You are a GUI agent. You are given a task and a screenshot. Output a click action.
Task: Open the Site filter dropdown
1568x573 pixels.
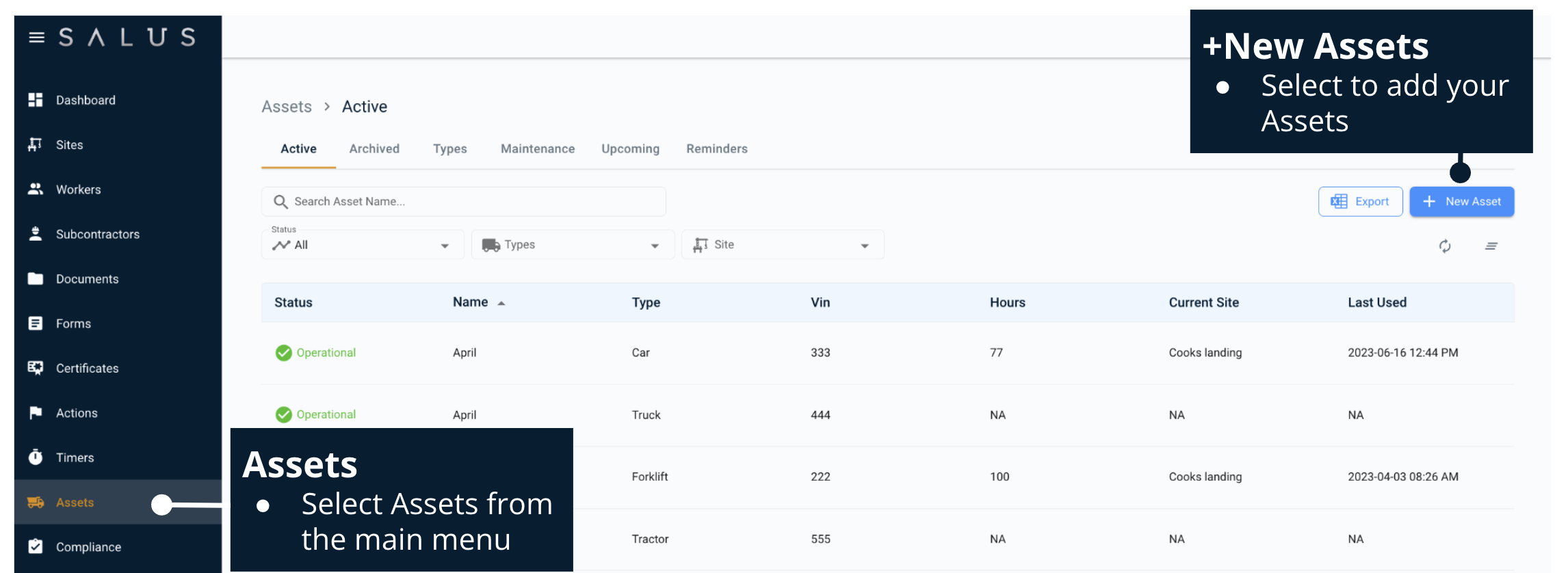pos(782,245)
